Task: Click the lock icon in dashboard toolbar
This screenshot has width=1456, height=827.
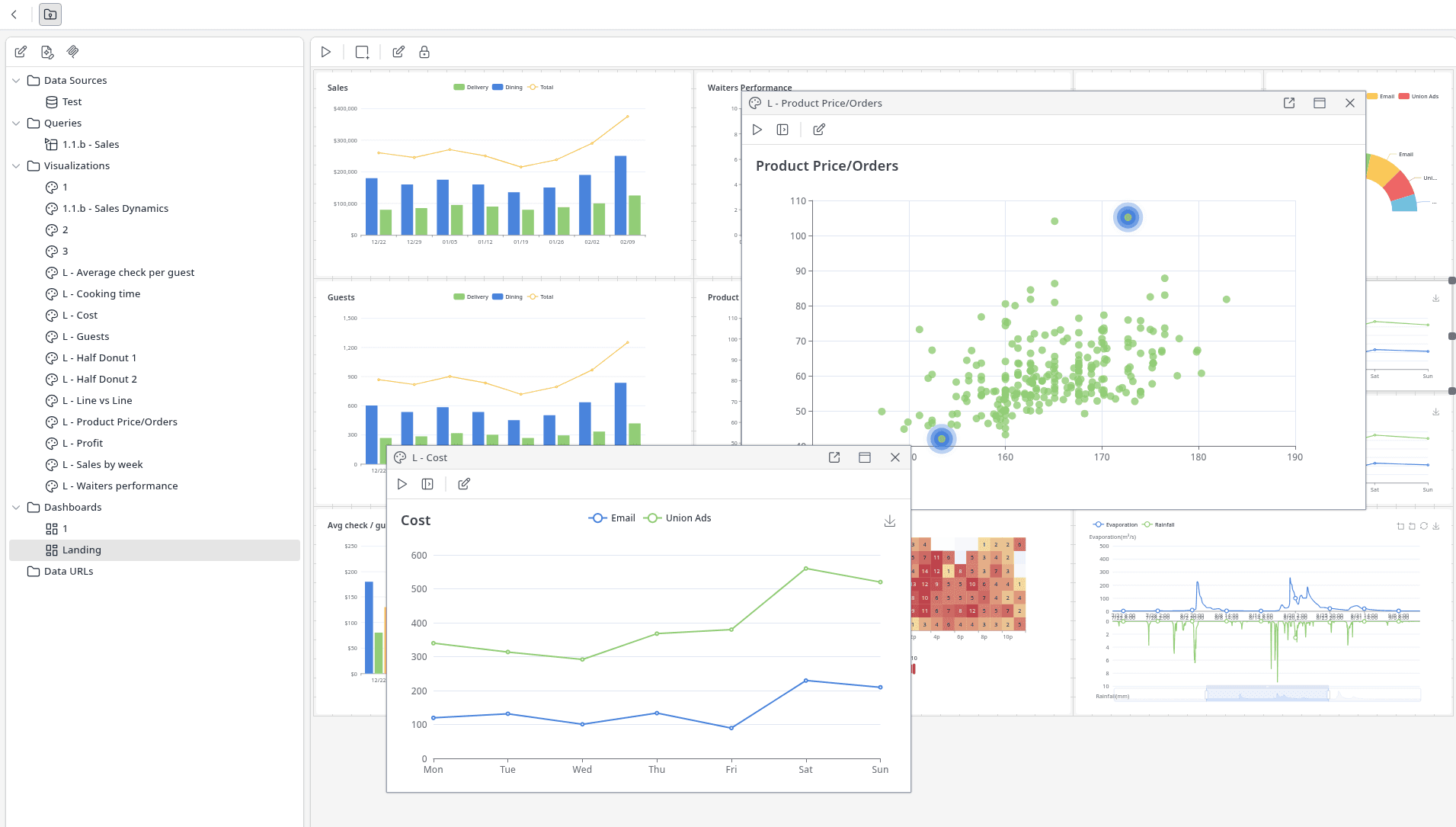Action: coord(424,52)
